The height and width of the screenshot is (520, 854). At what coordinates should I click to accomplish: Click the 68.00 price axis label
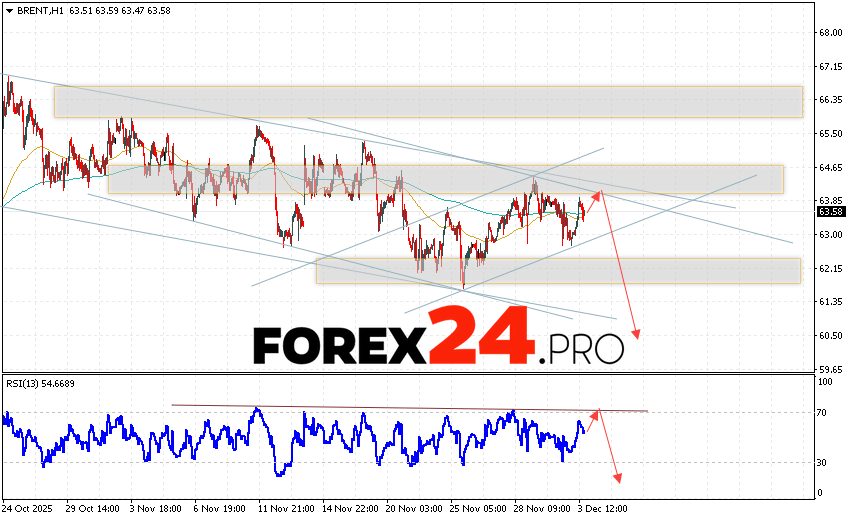tap(829, 33)
